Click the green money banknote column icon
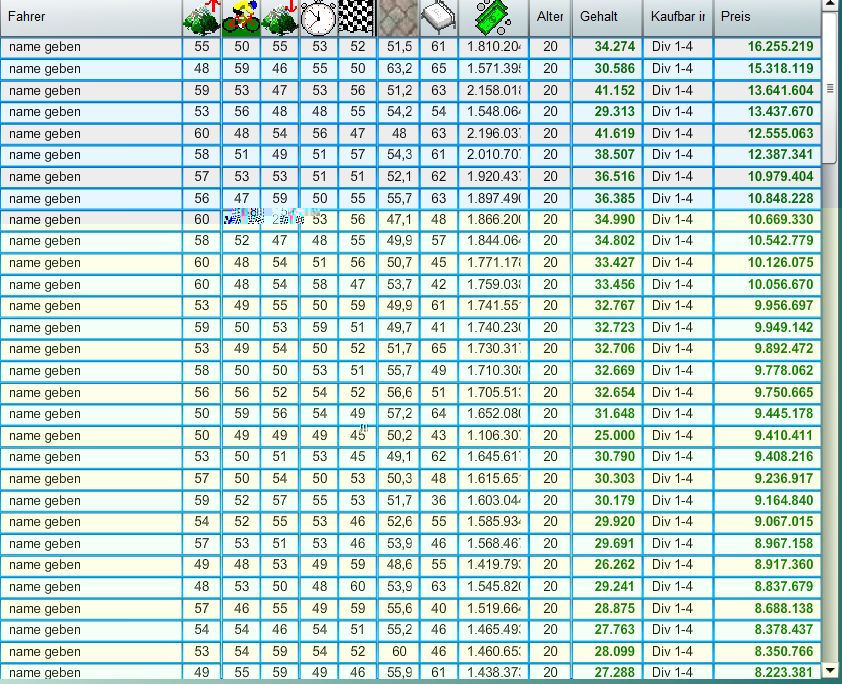The width and height of the screenshot is (842, 684). pyautogui.click(x=493, y=17)
